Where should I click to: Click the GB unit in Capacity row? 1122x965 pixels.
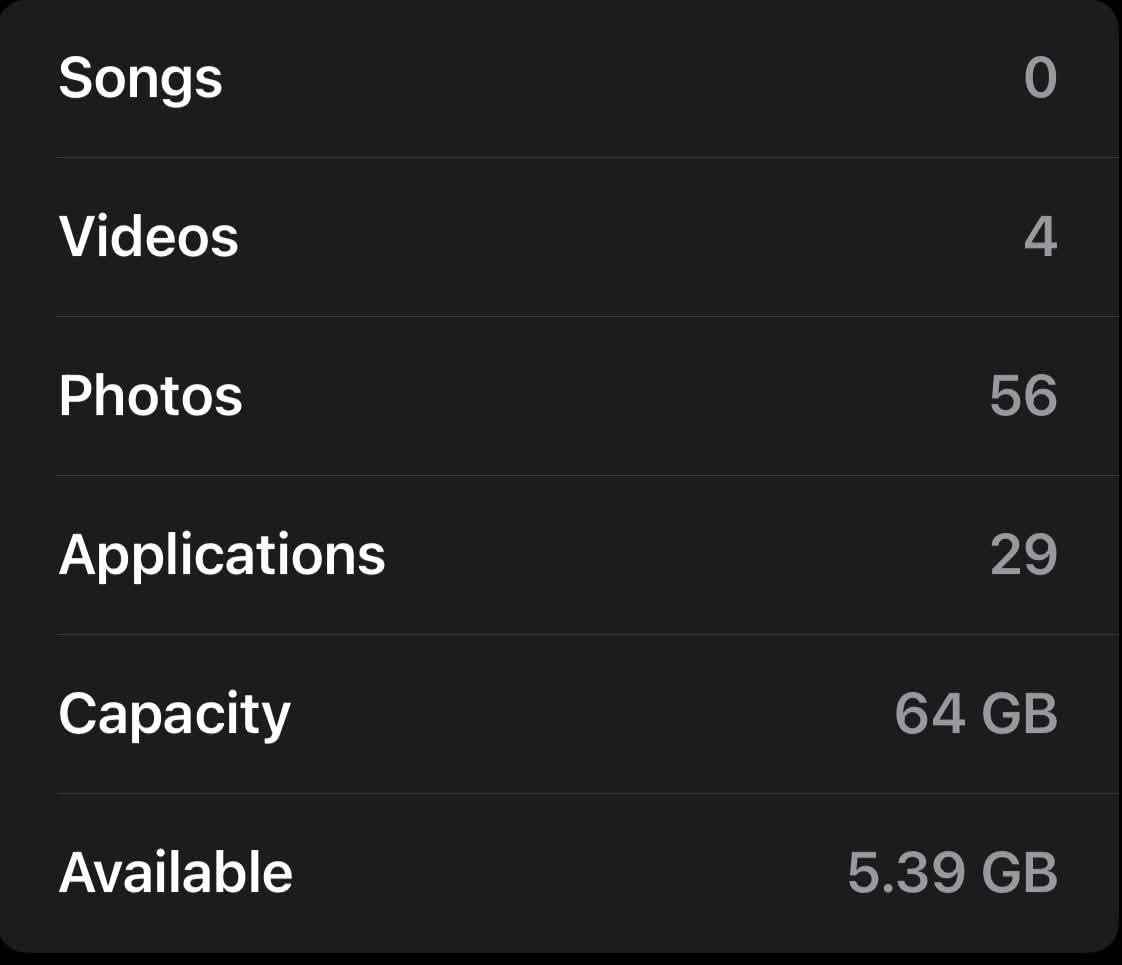(x=1019, y=713)
